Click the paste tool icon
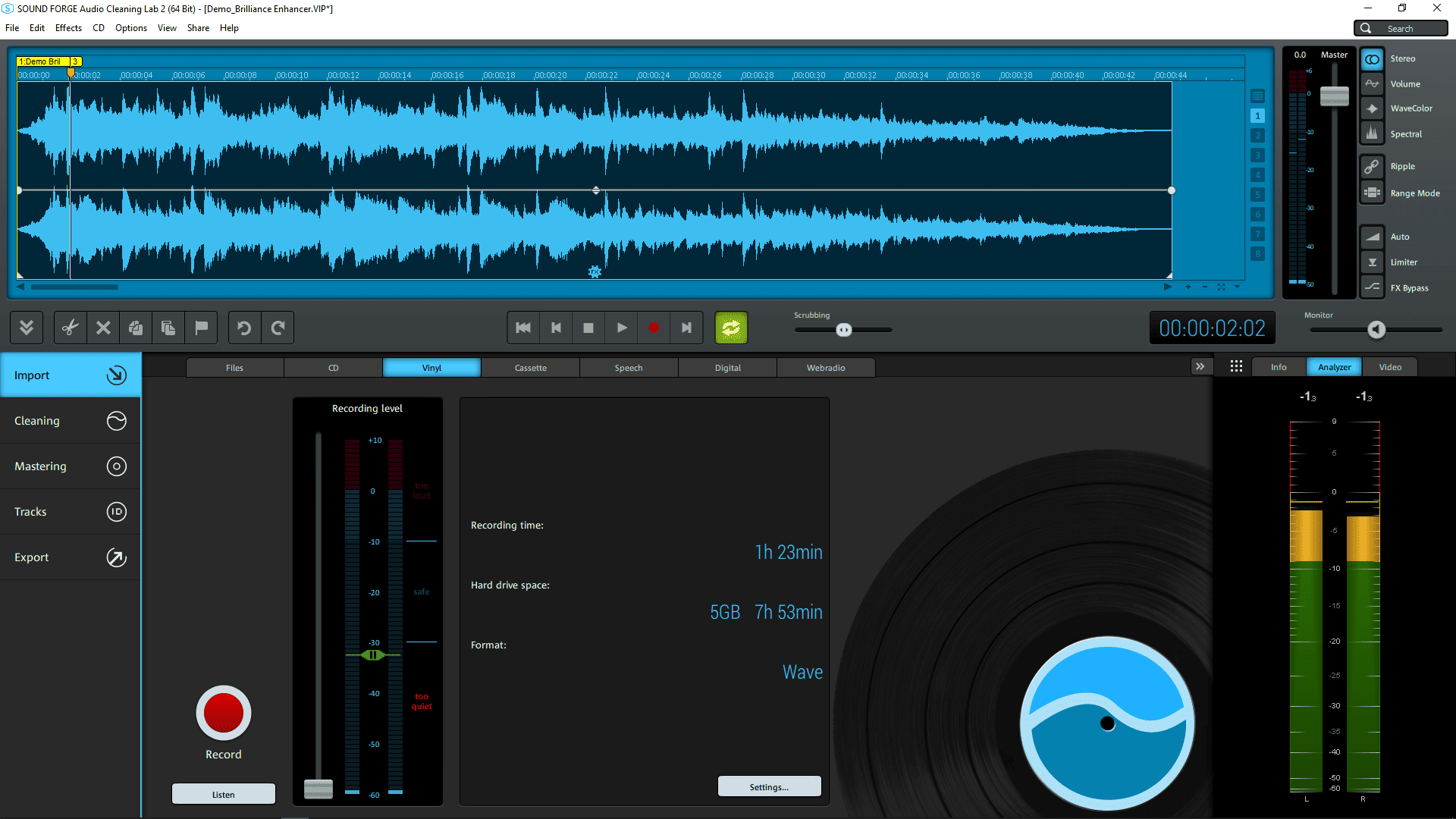1456x819 pixels. click(x=168, y=328)
